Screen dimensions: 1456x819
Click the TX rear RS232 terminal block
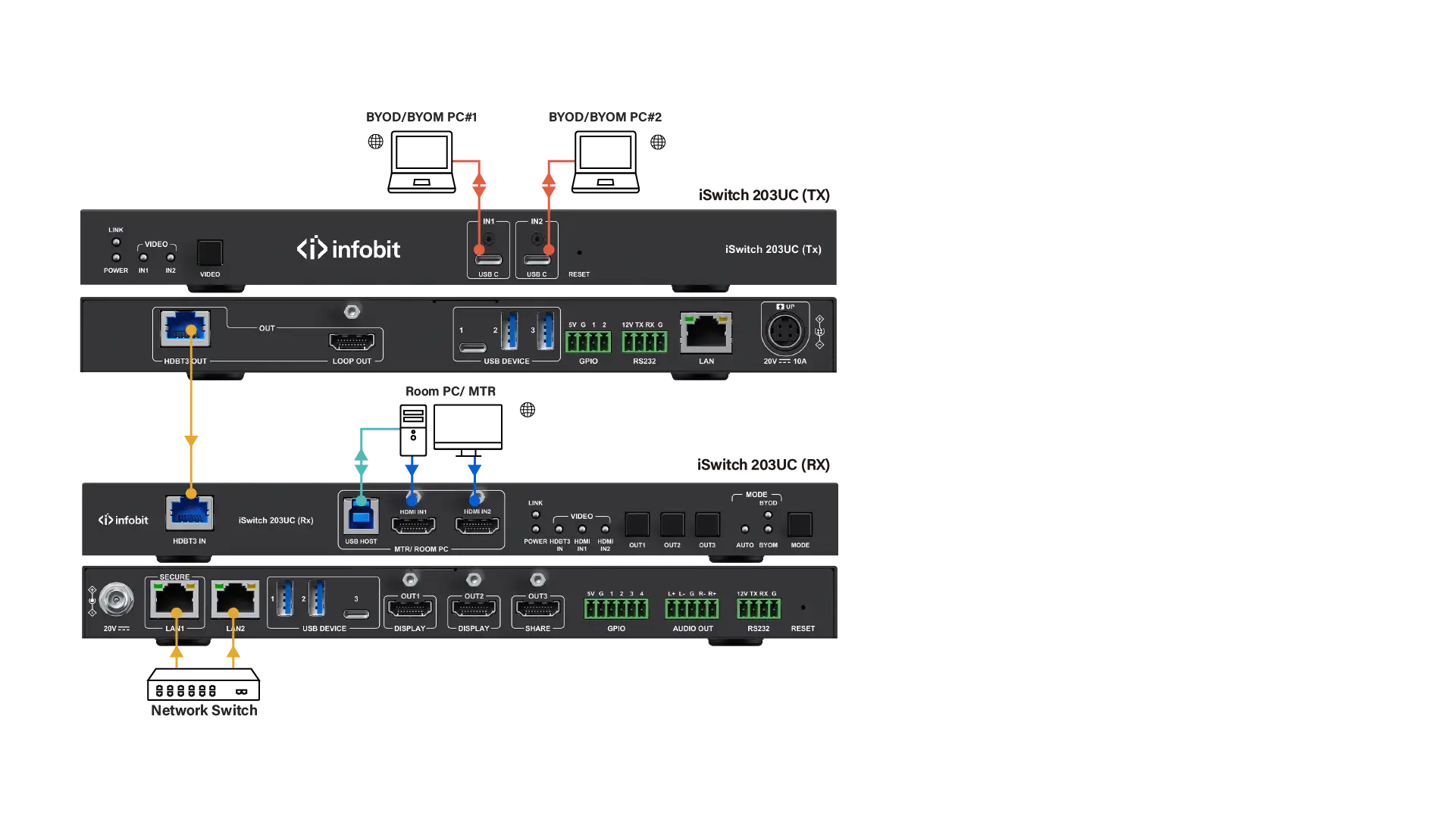[x=645, y=342]
